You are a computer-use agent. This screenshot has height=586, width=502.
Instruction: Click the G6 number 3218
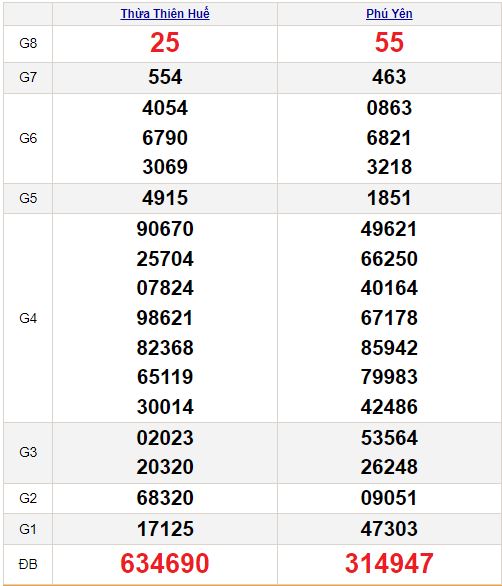389,167
